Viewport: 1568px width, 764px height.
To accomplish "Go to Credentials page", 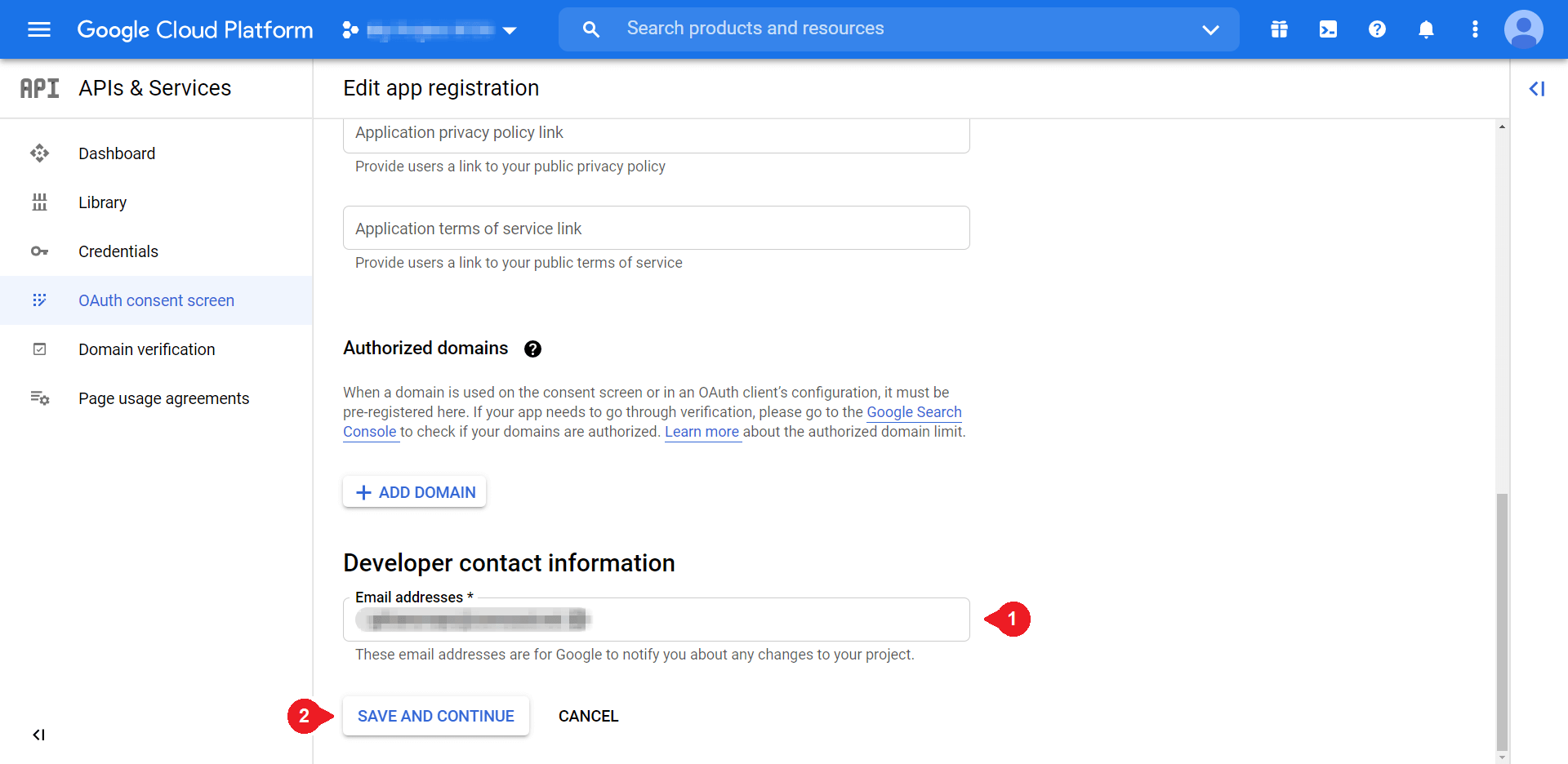I will click(118, 251).
